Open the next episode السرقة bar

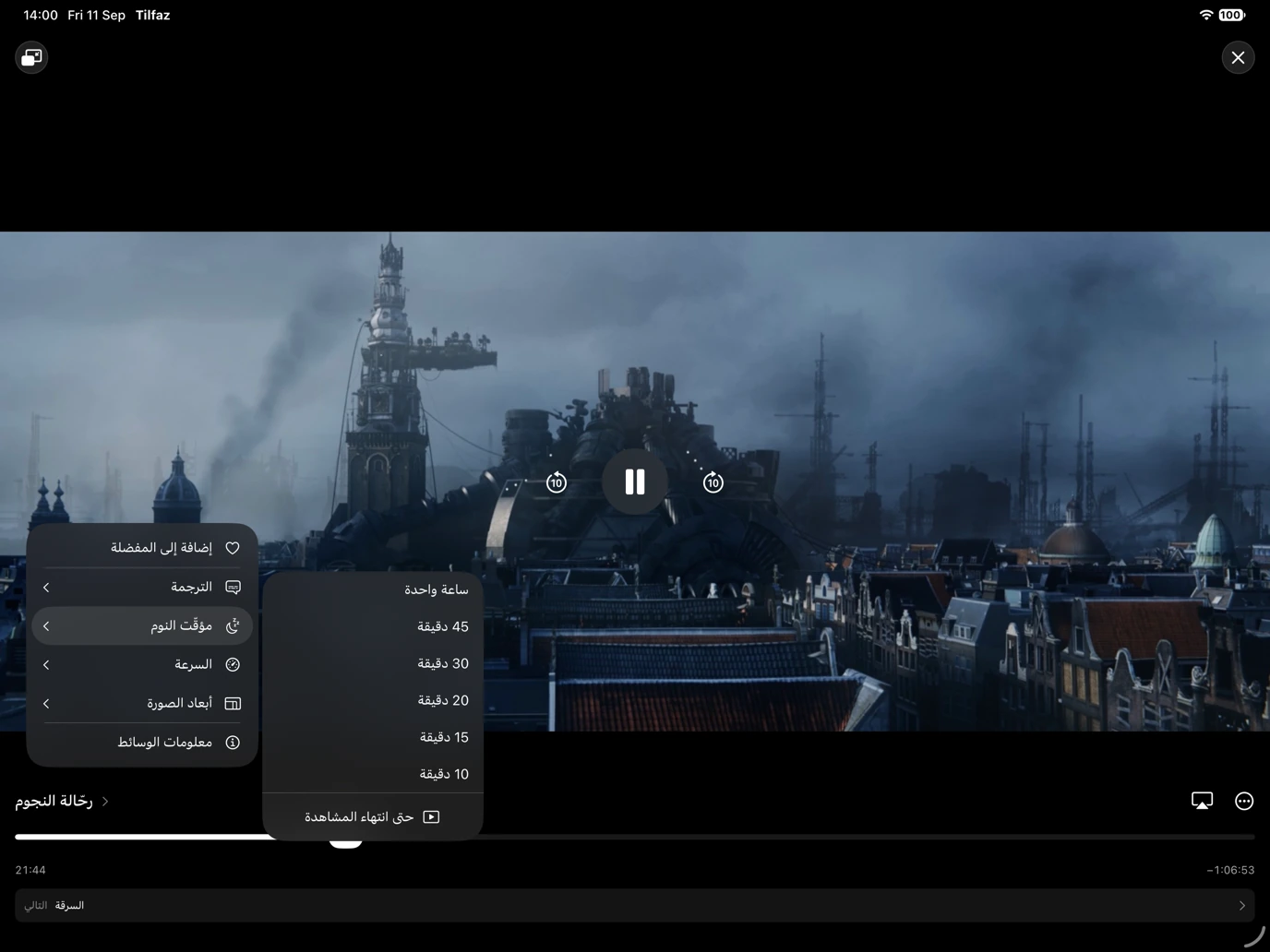click(635, 905)
